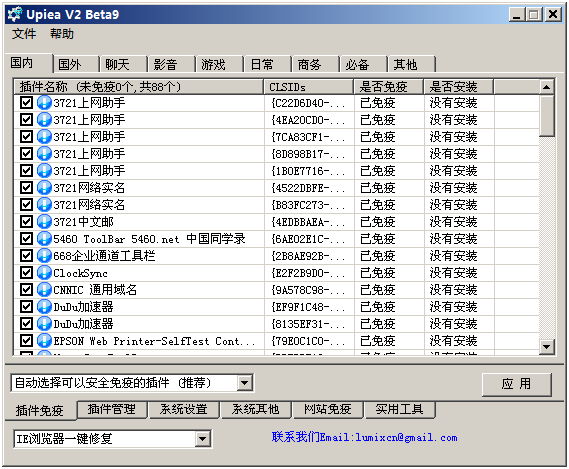The image size is (569, 469).
Task: Select the CLSID cell {79E0C1C0-...
Action: pyautogui.click(x=308, y=341)
